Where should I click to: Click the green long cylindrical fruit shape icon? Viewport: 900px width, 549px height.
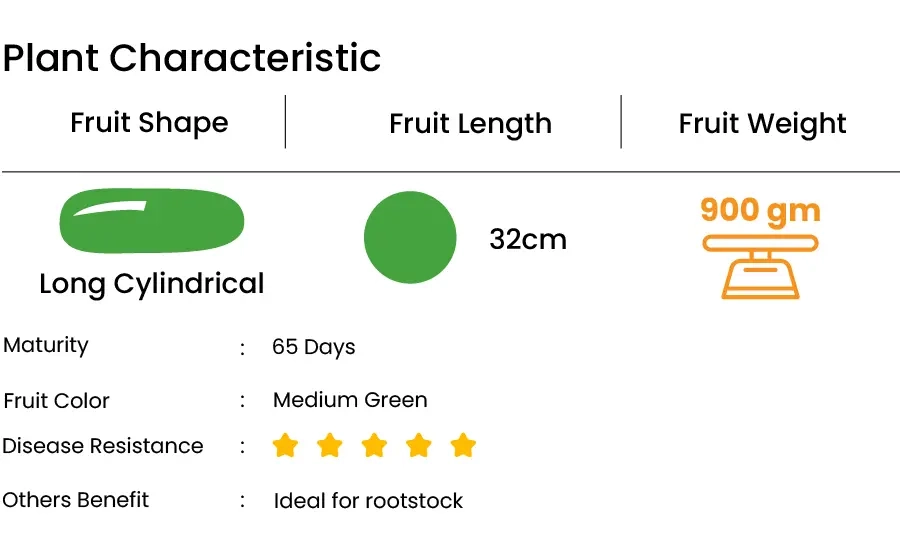click(x=152, y=221)
